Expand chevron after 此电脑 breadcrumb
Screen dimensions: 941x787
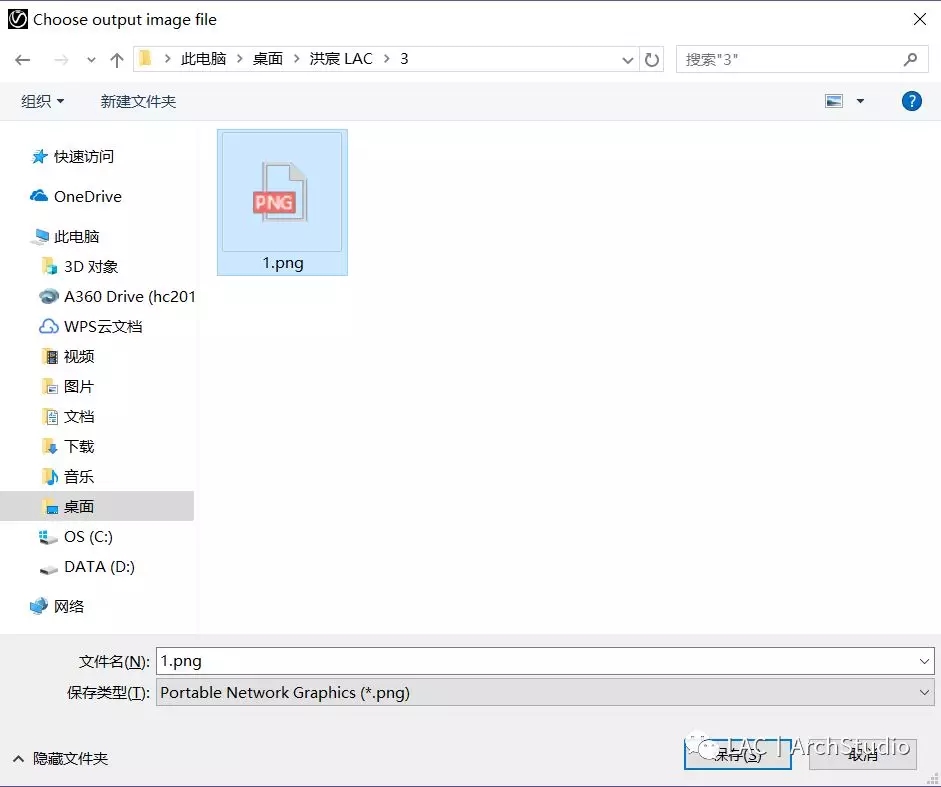[x=240, y=59]
